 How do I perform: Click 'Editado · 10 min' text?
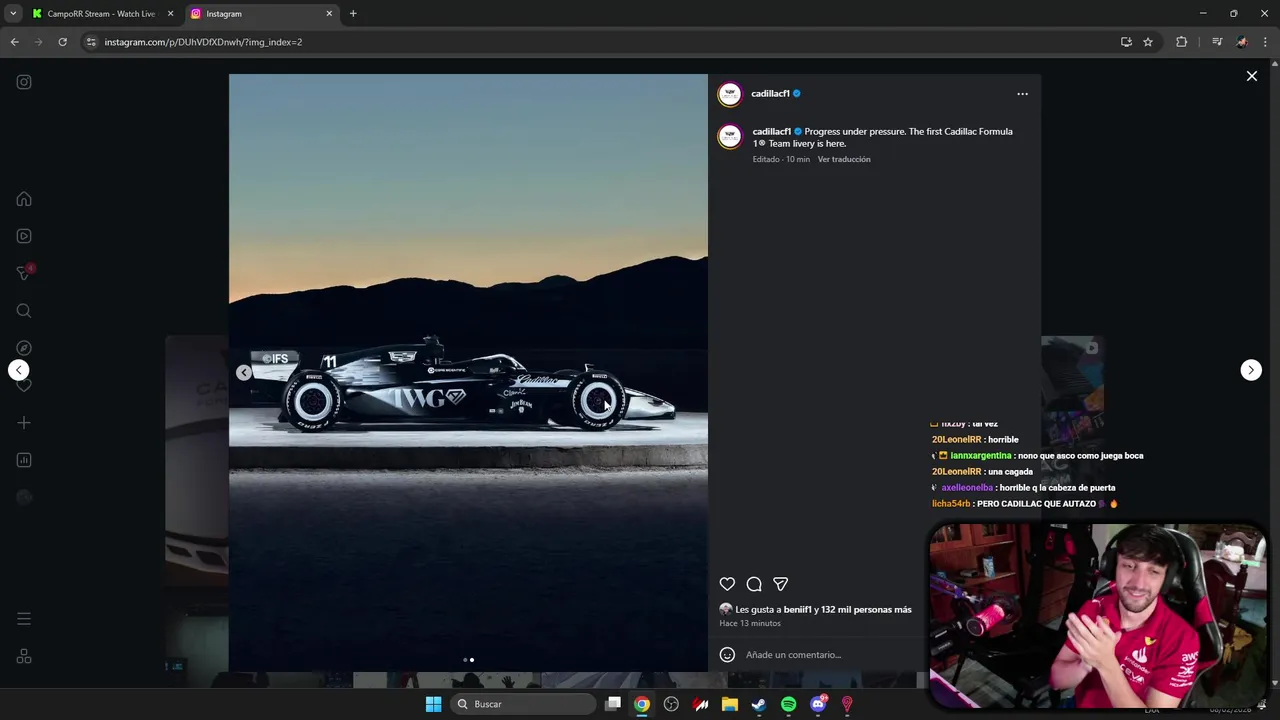click(x=781, y=159)
